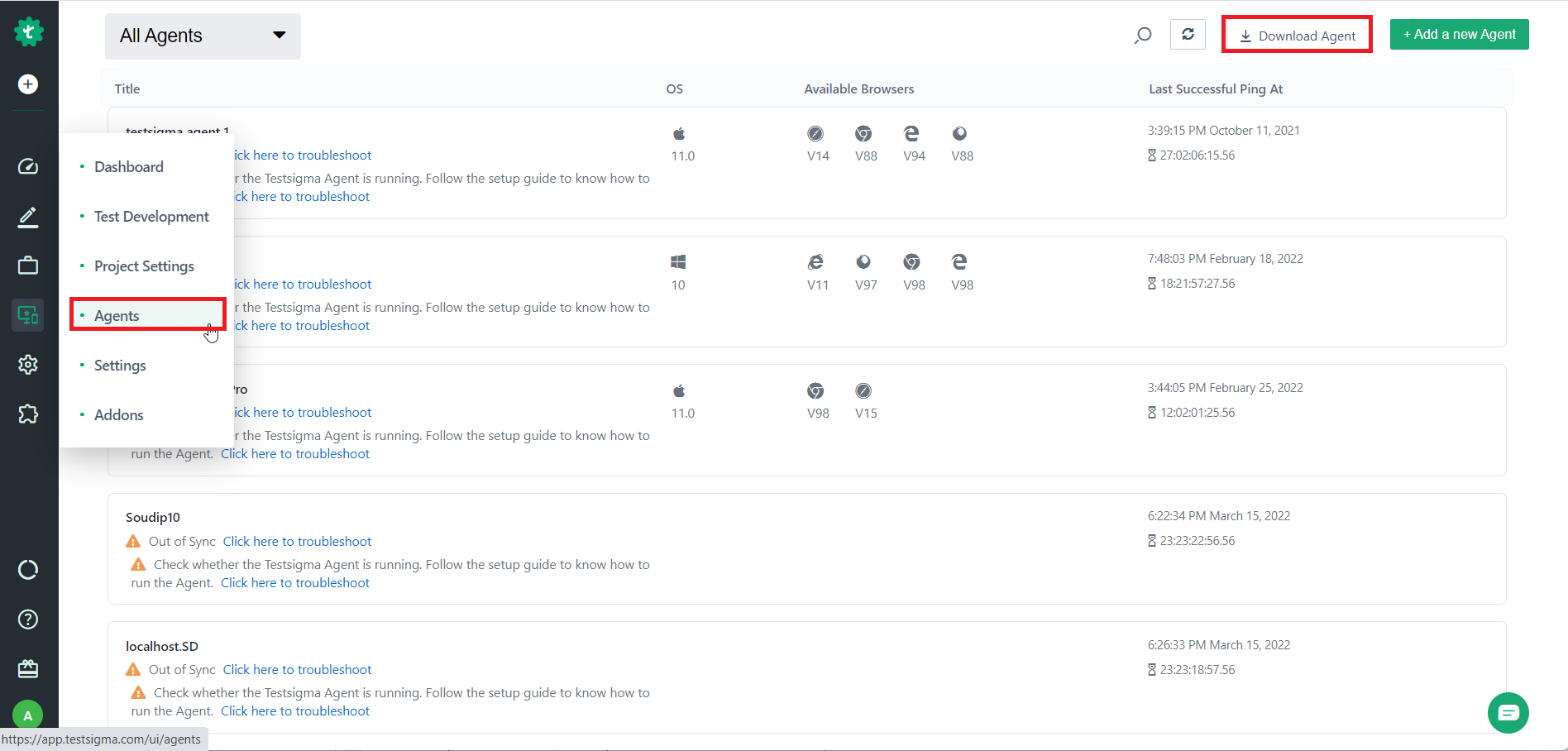The width and height of the screenshot is (1568, 751).
Task: Click the circular usage icon in the sidebar
Action: (x=28, y=570)
